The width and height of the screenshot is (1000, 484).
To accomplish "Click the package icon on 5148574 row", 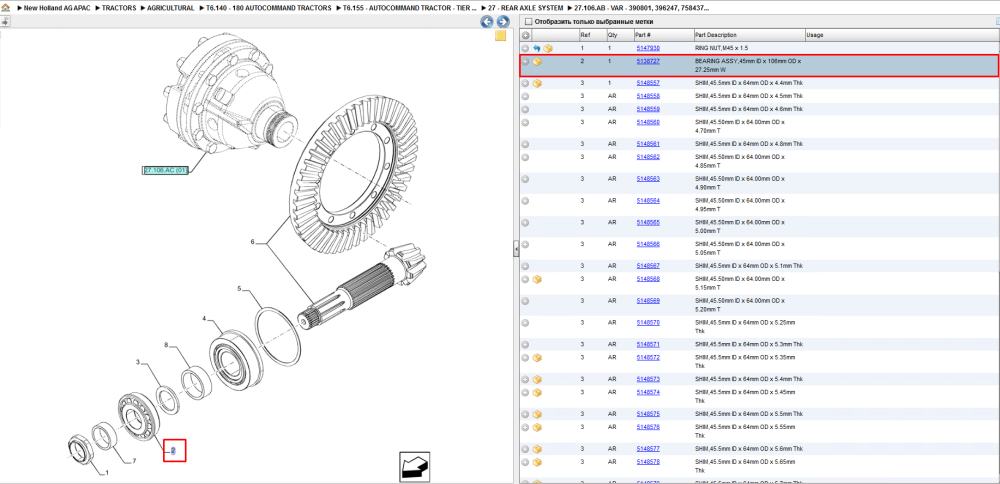I will (x=537, y=392).
